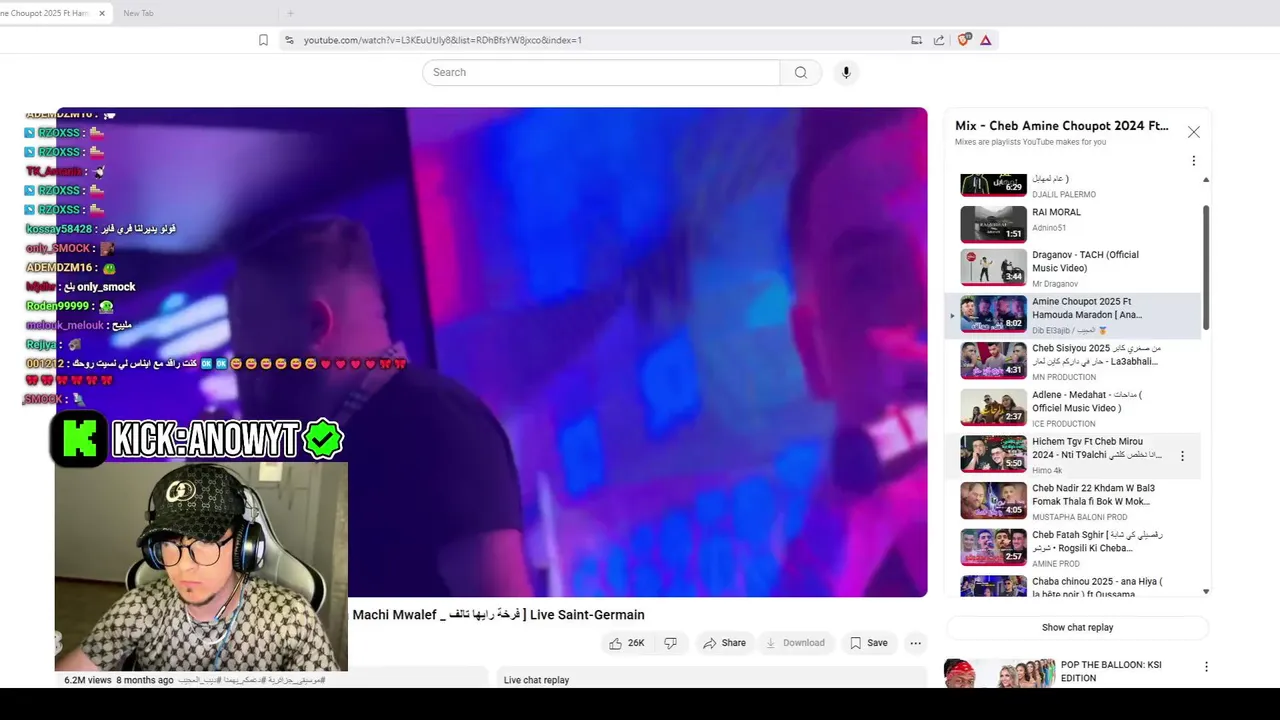The image size is (1280, 720).
Task: Open options for POP THE BALLOON video
Action: click(1206, 667)
